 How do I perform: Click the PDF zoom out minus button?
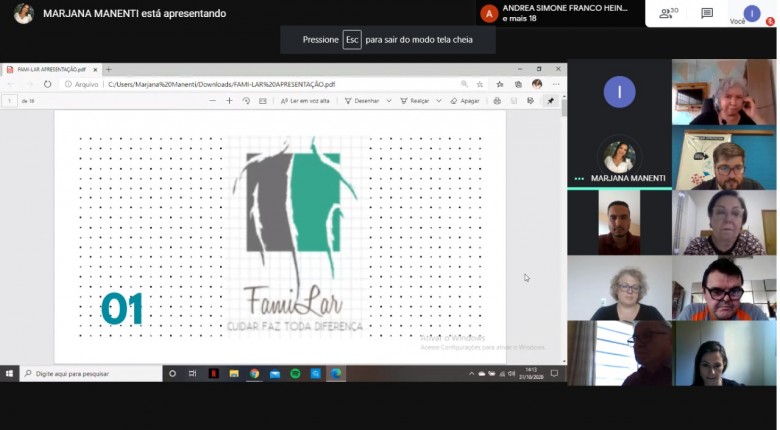coord(213,101)
